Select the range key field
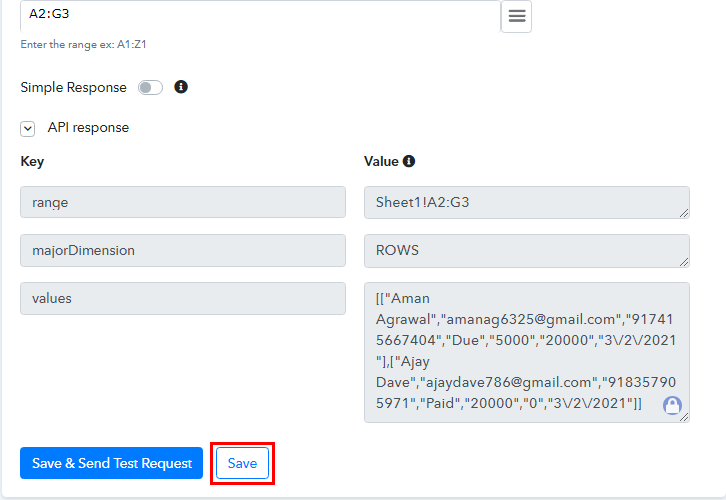726x500 pixels. (x=182, y=202)
